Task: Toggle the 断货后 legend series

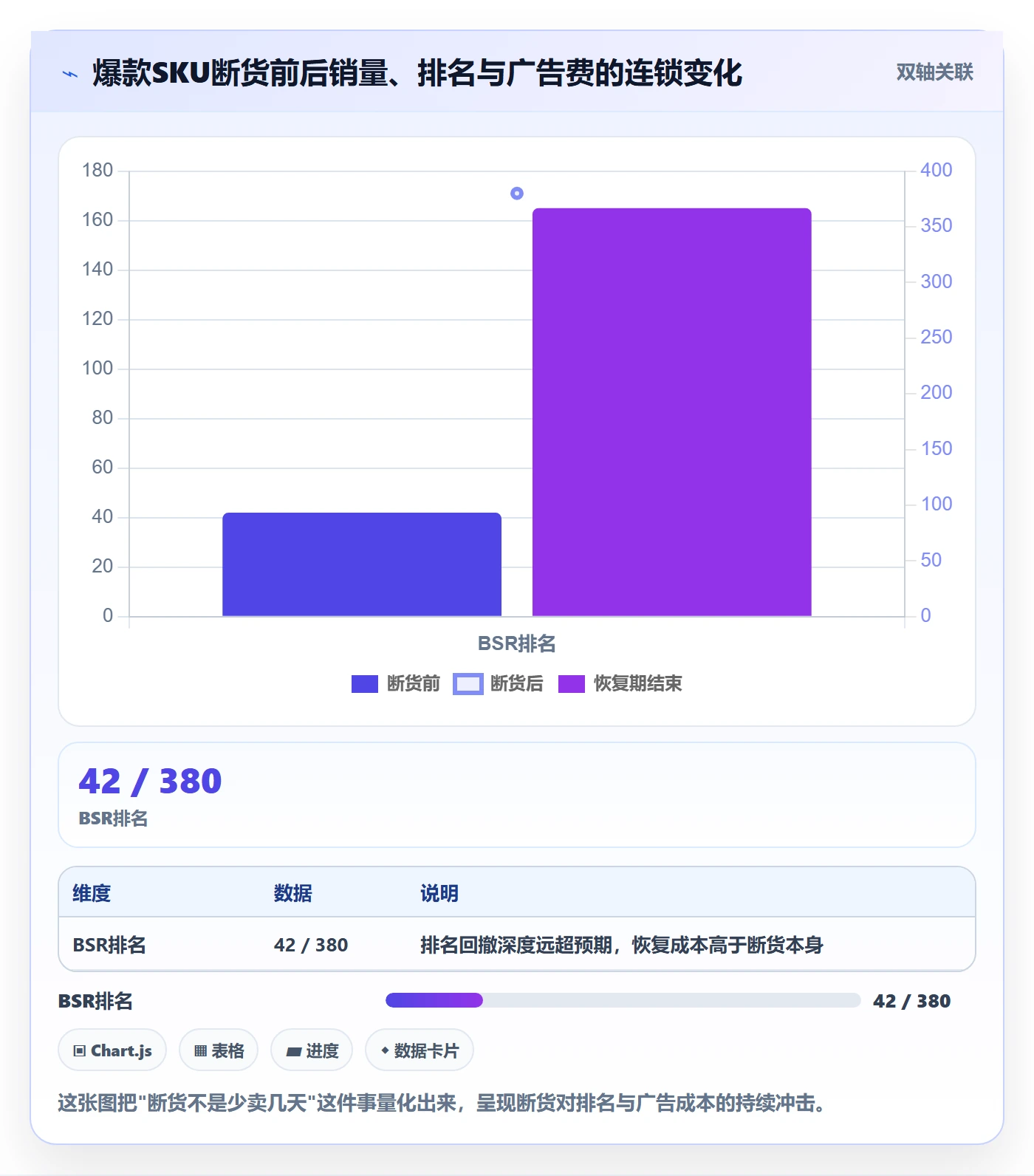Action: tap(499, 684)
